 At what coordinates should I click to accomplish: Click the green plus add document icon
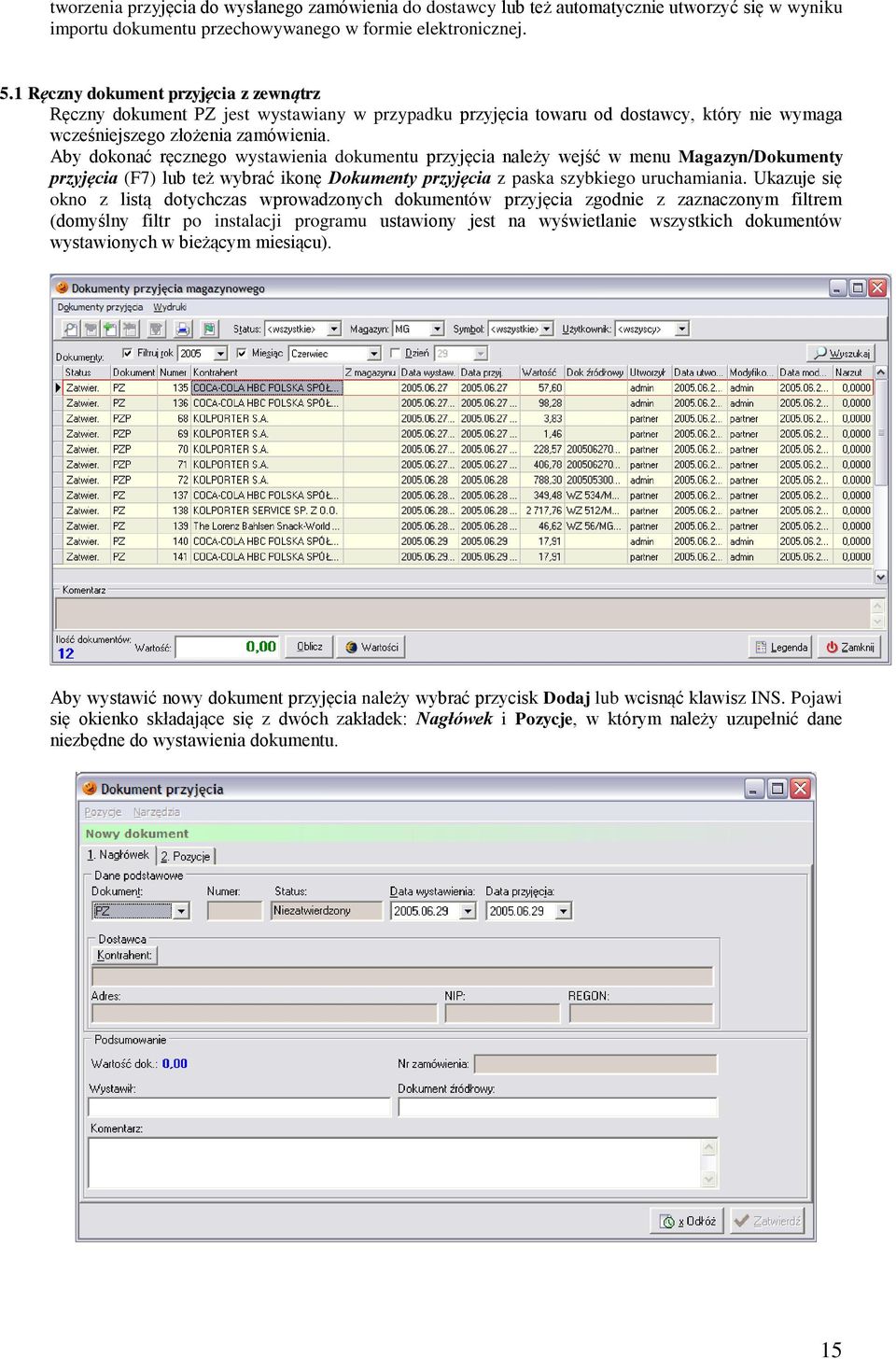(110, 329)
